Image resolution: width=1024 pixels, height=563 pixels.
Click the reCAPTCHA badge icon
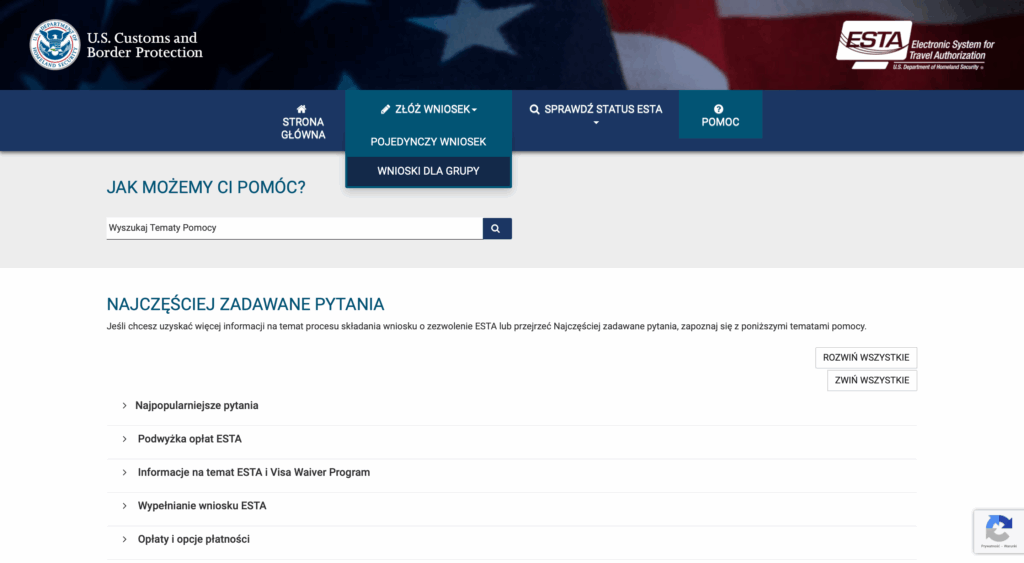click(x=997, y=529)
